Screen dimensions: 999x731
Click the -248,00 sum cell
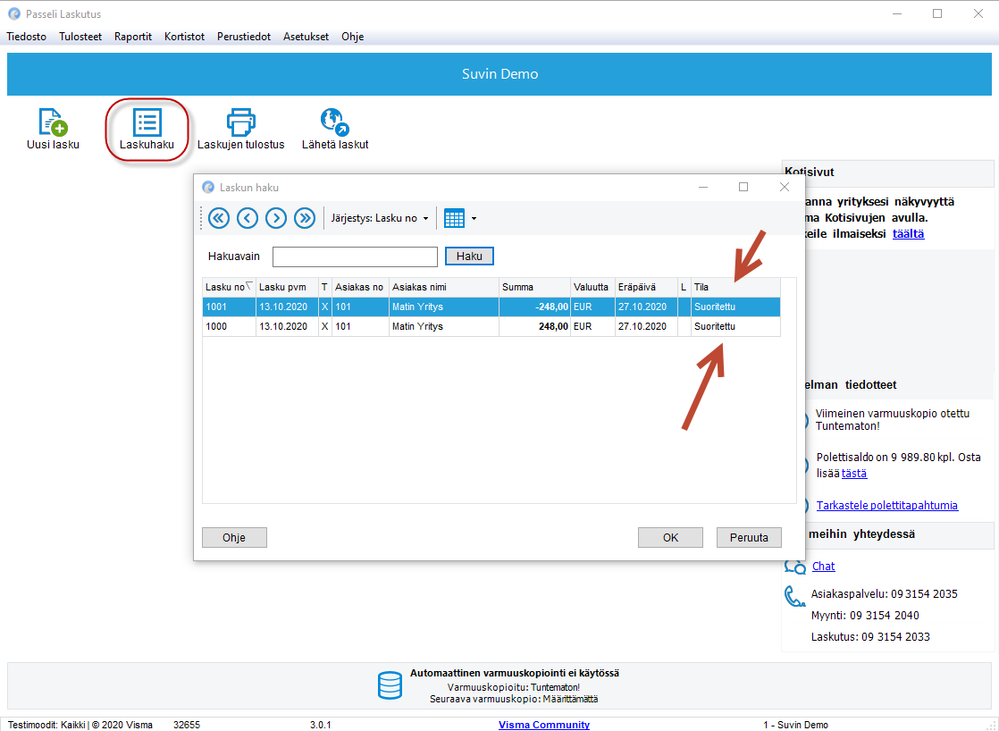pos(535,307)
